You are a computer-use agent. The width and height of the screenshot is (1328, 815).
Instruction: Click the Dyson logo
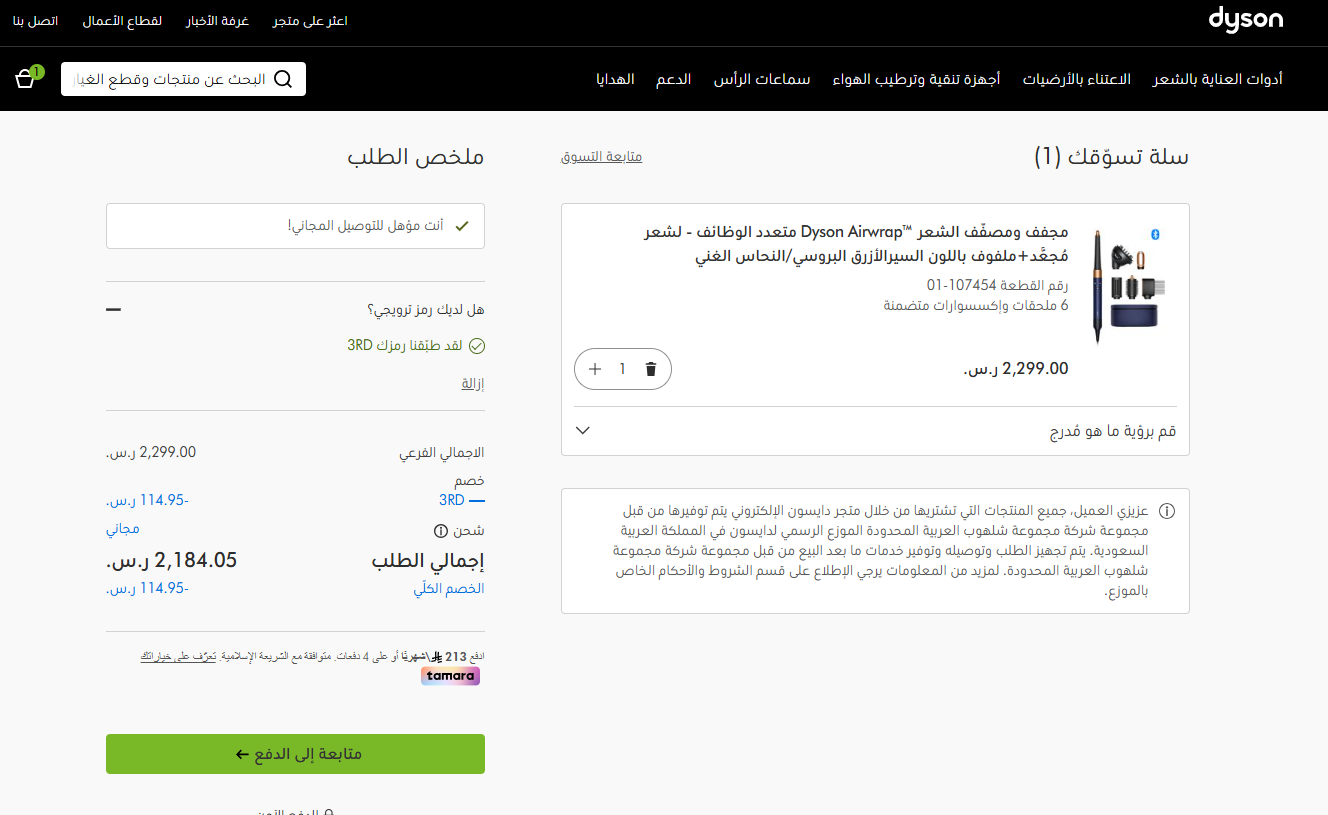[1245, 20]
